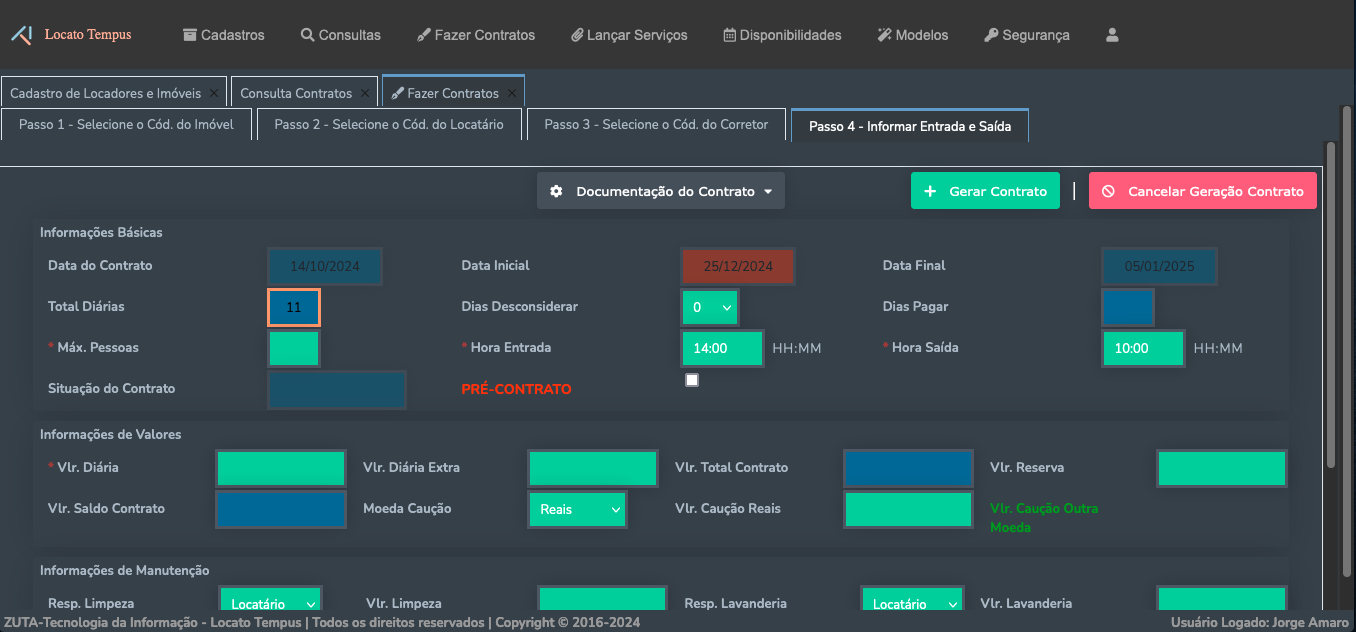Open the Cadastros menu
The width and height of the screenshot is (1356, 632).
[x=223, y=35]
